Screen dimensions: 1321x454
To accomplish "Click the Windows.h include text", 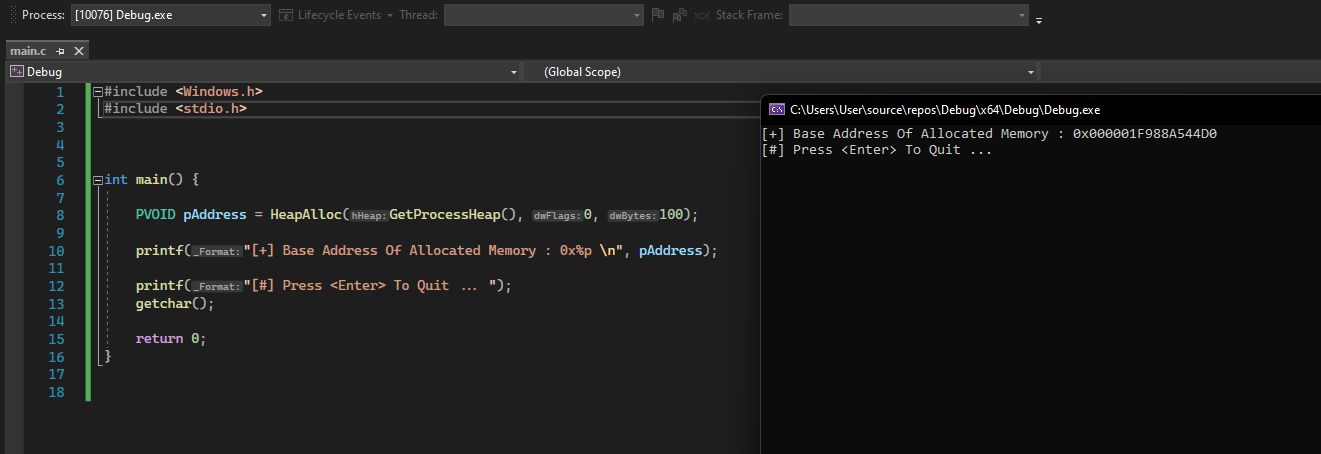I will click(219, 91).
